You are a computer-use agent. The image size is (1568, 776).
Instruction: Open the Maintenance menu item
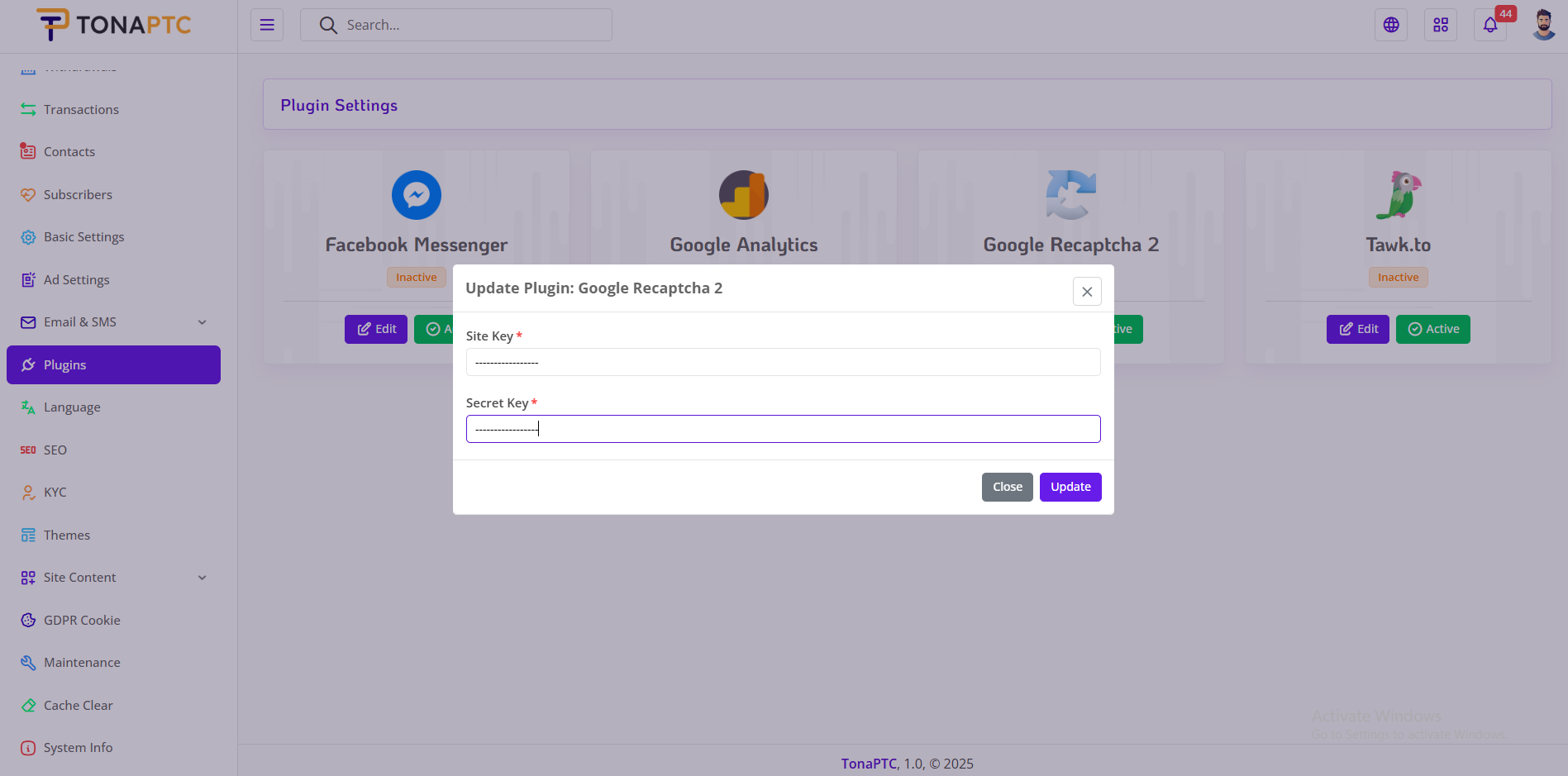[x=113, y=663]
